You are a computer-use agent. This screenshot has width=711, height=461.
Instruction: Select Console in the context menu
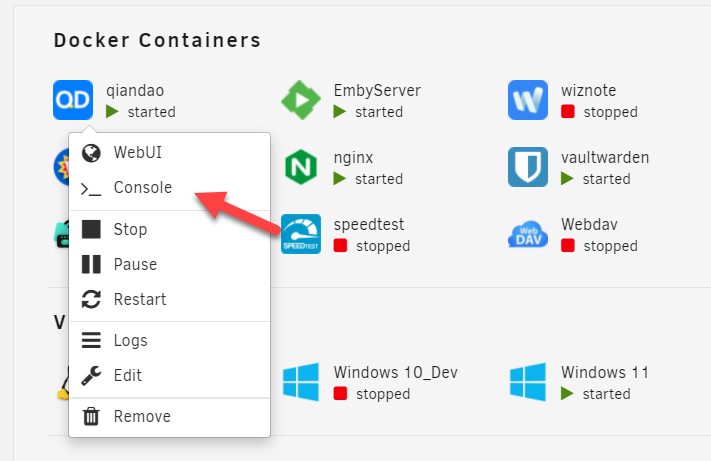pyautogui.click(x=142, y=187)
